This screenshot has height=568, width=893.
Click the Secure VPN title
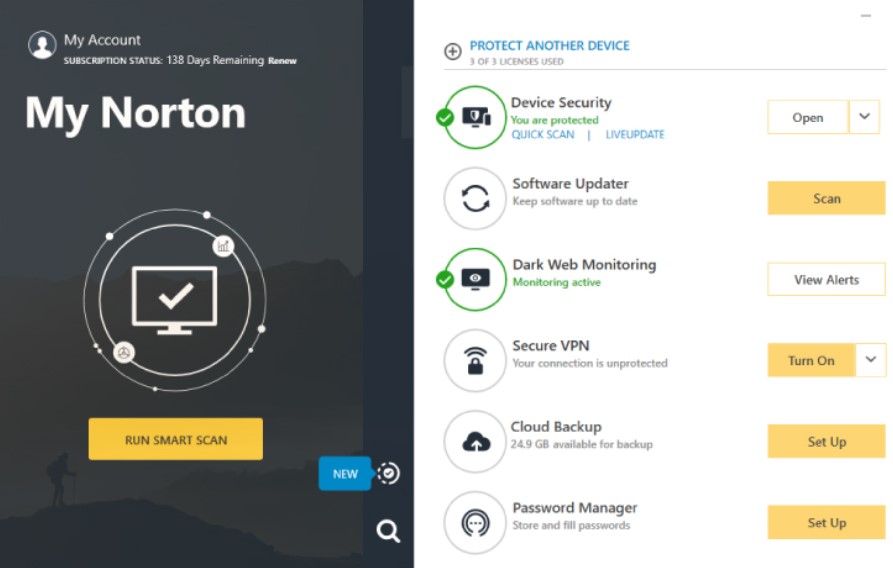(x=551, y=346)
